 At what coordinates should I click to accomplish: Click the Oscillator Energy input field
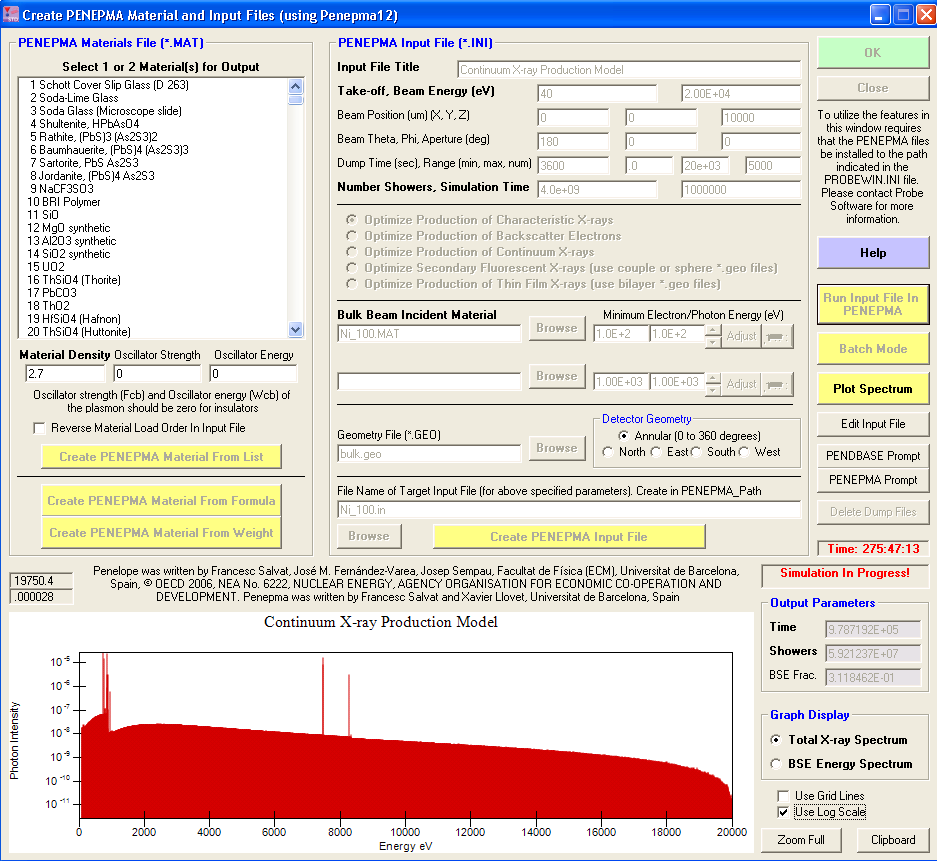click(x=253, y=374)
